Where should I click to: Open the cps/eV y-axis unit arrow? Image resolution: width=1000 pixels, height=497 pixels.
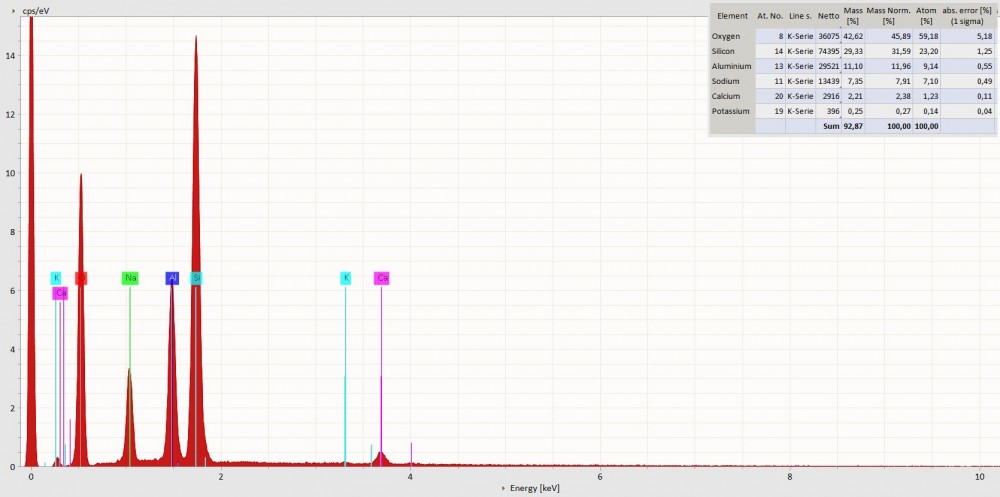coord(13,9)
